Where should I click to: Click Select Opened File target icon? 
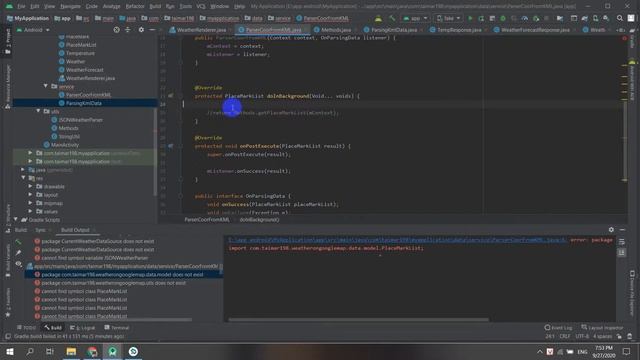[117, 30]
